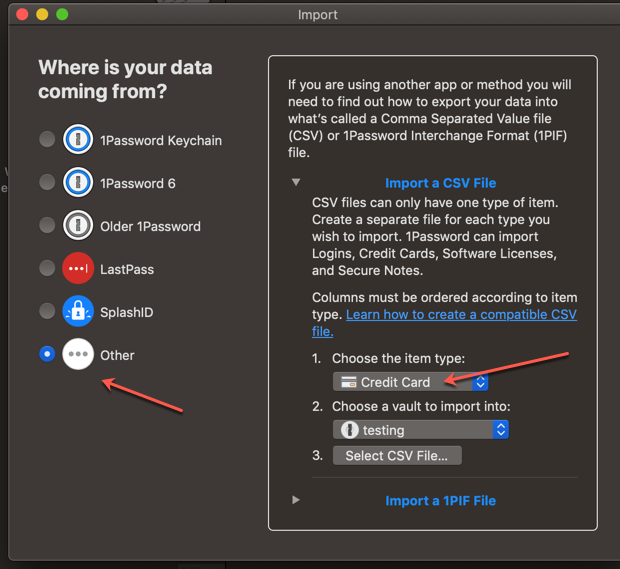Open the Credit Card item type dropdown
This screenshot has height=569, width=620.
(410, 382)
